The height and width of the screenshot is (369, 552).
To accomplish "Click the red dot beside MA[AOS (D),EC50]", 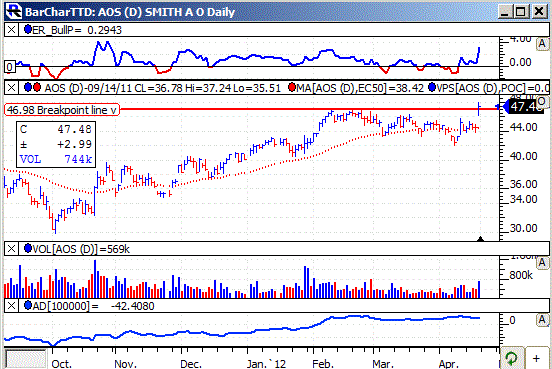I will click(292, 87).
